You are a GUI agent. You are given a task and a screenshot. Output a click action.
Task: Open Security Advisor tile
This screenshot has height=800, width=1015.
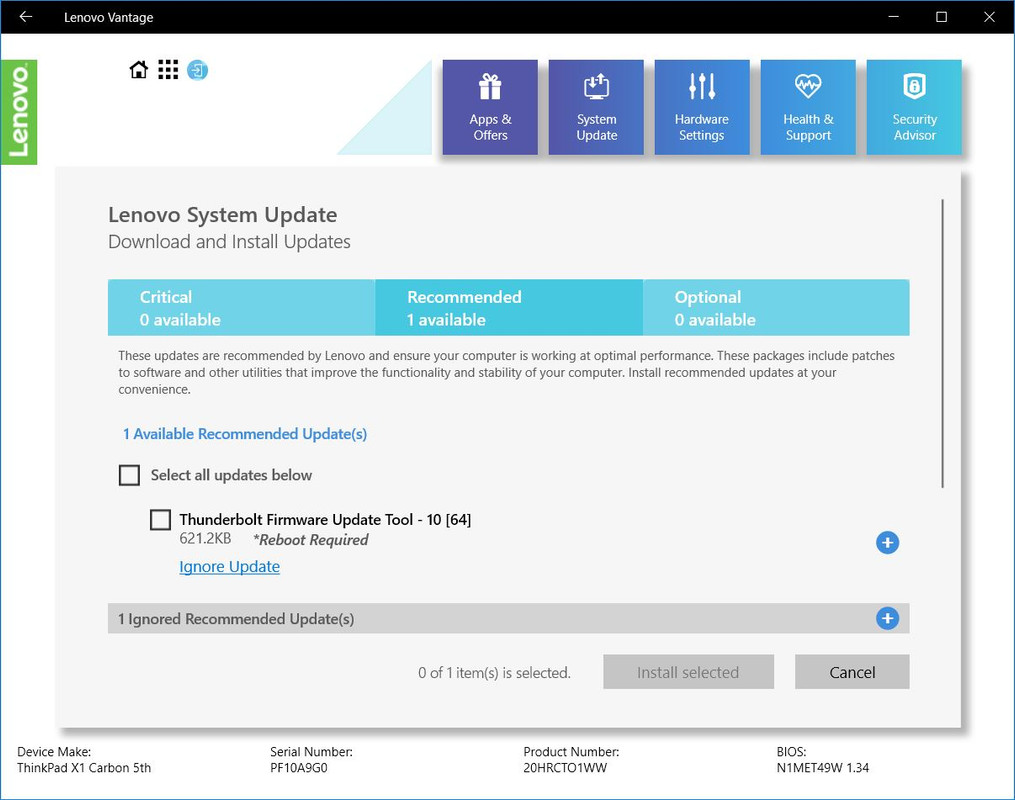pos(914,107)
